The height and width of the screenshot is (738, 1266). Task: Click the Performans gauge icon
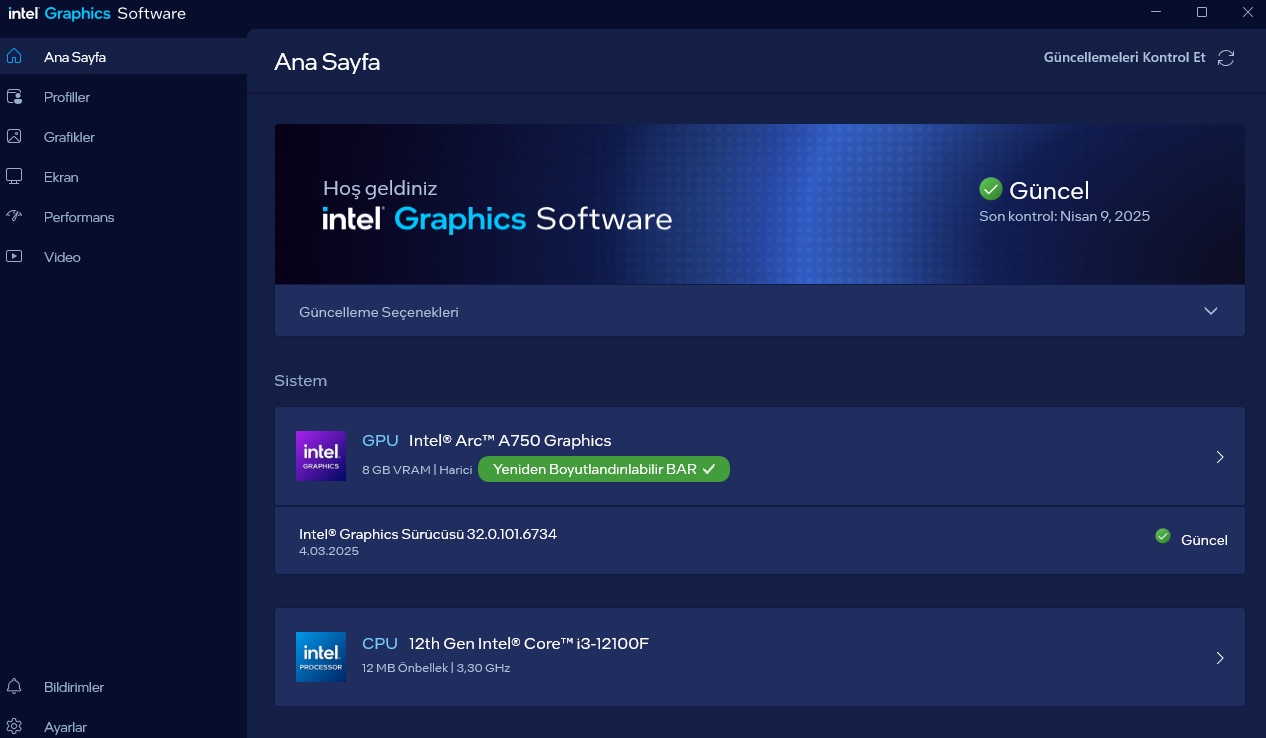pyautogui.click(x=14, y=217)
